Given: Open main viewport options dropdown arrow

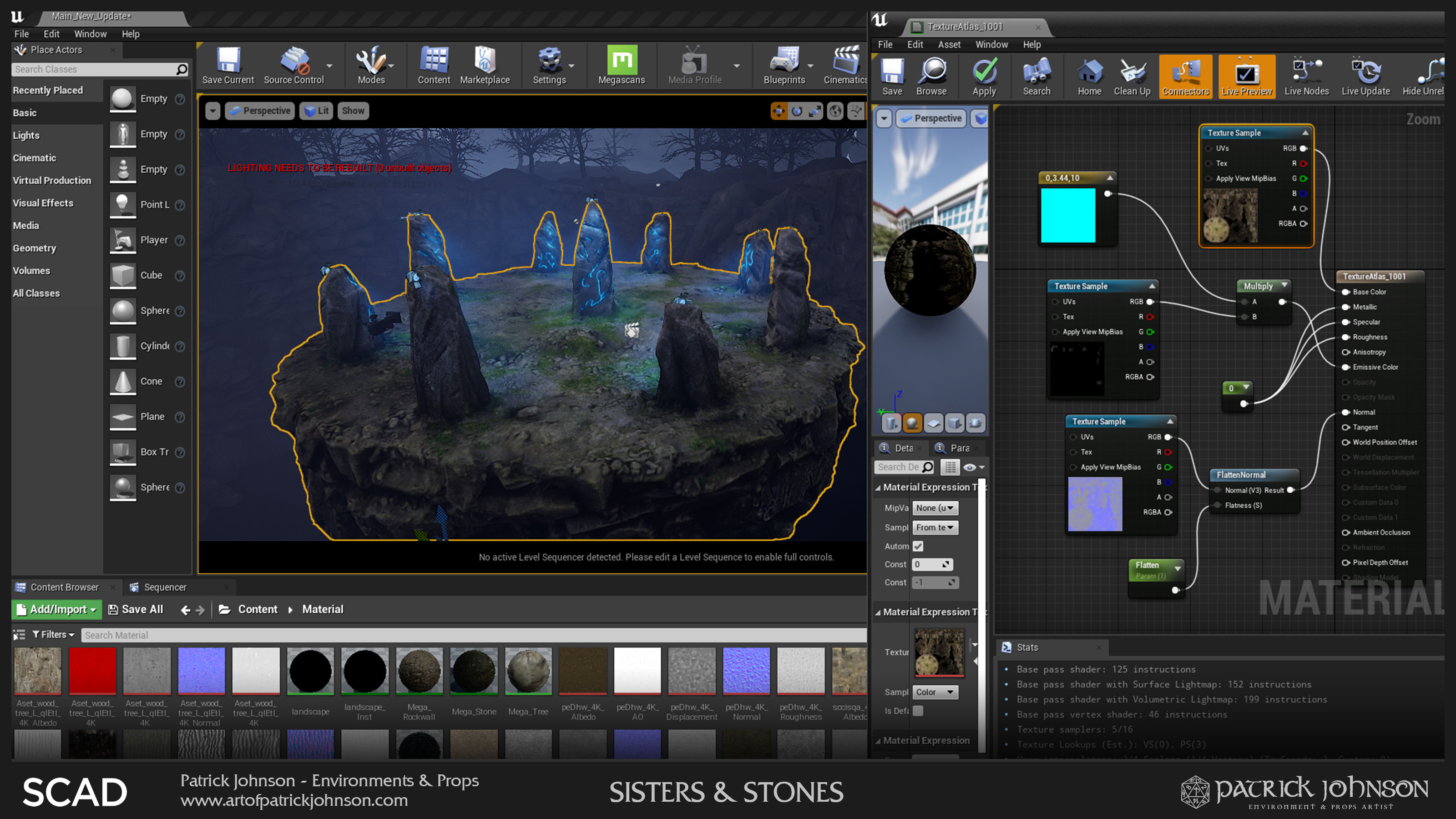Looking at the screenshot, I should point(212,111).
